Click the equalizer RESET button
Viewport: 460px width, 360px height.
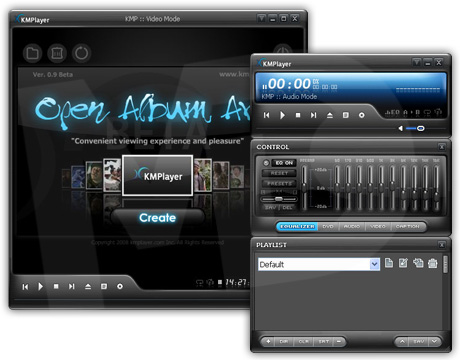pyautogui.click(x=279, y=173)
